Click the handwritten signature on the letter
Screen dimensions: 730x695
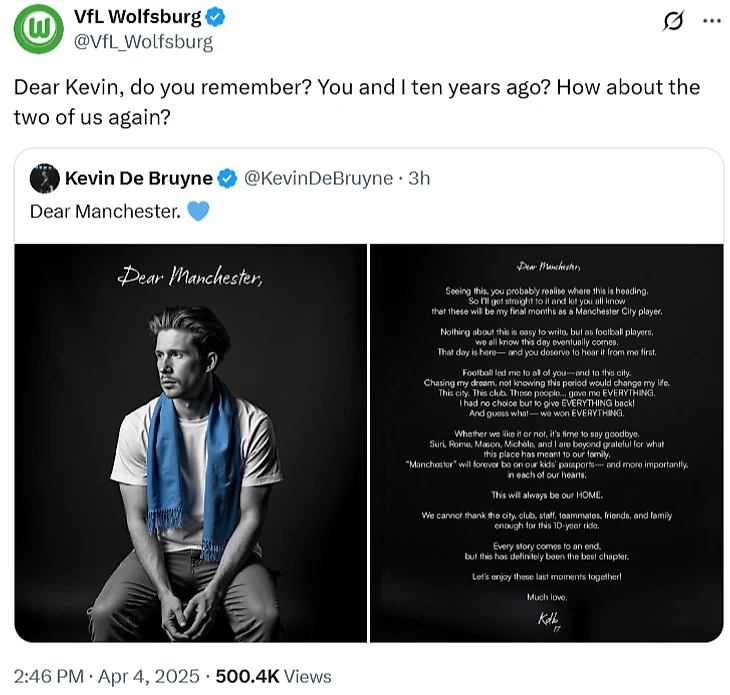point(547,618)
